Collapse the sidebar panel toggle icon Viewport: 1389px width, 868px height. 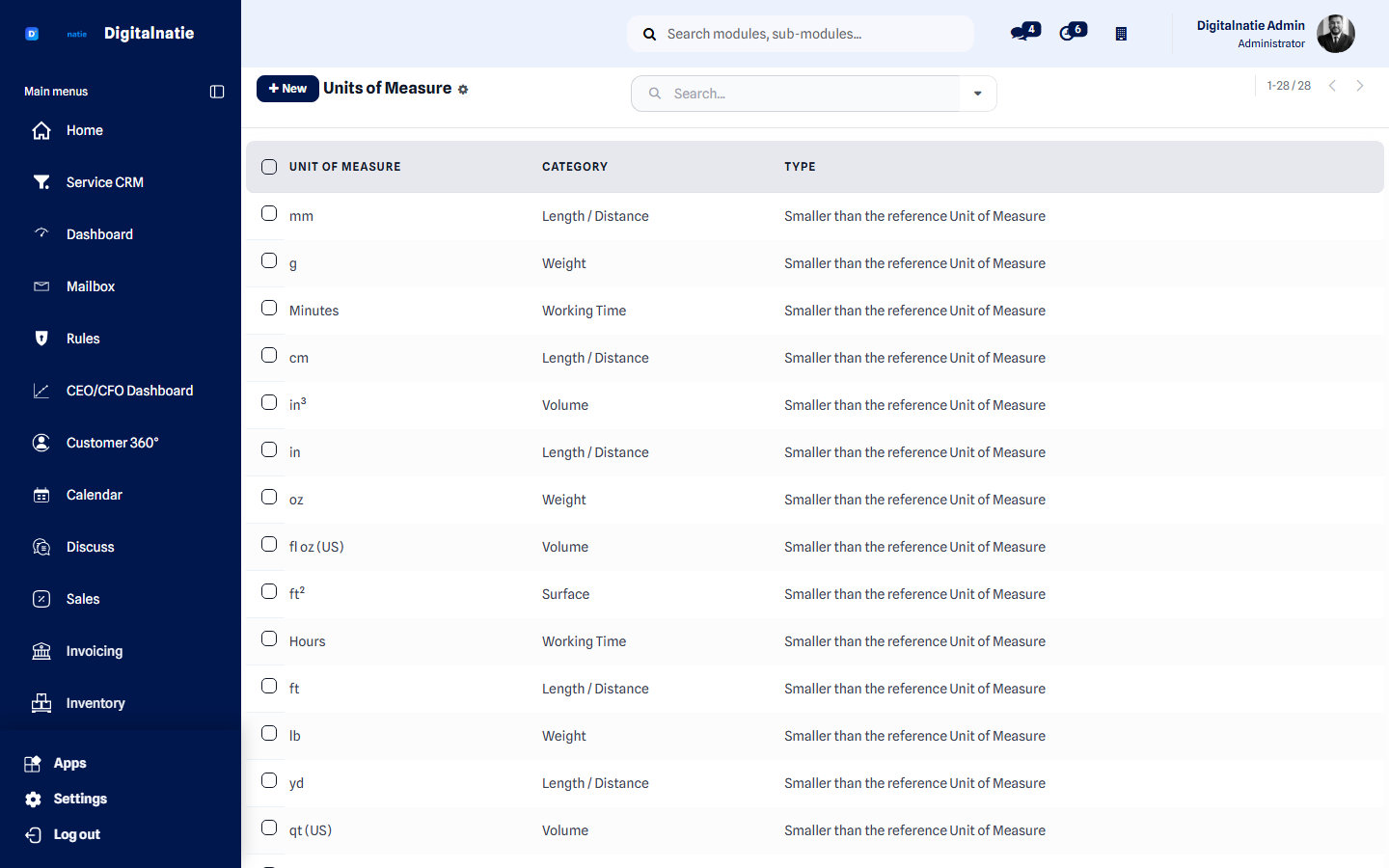217,92
